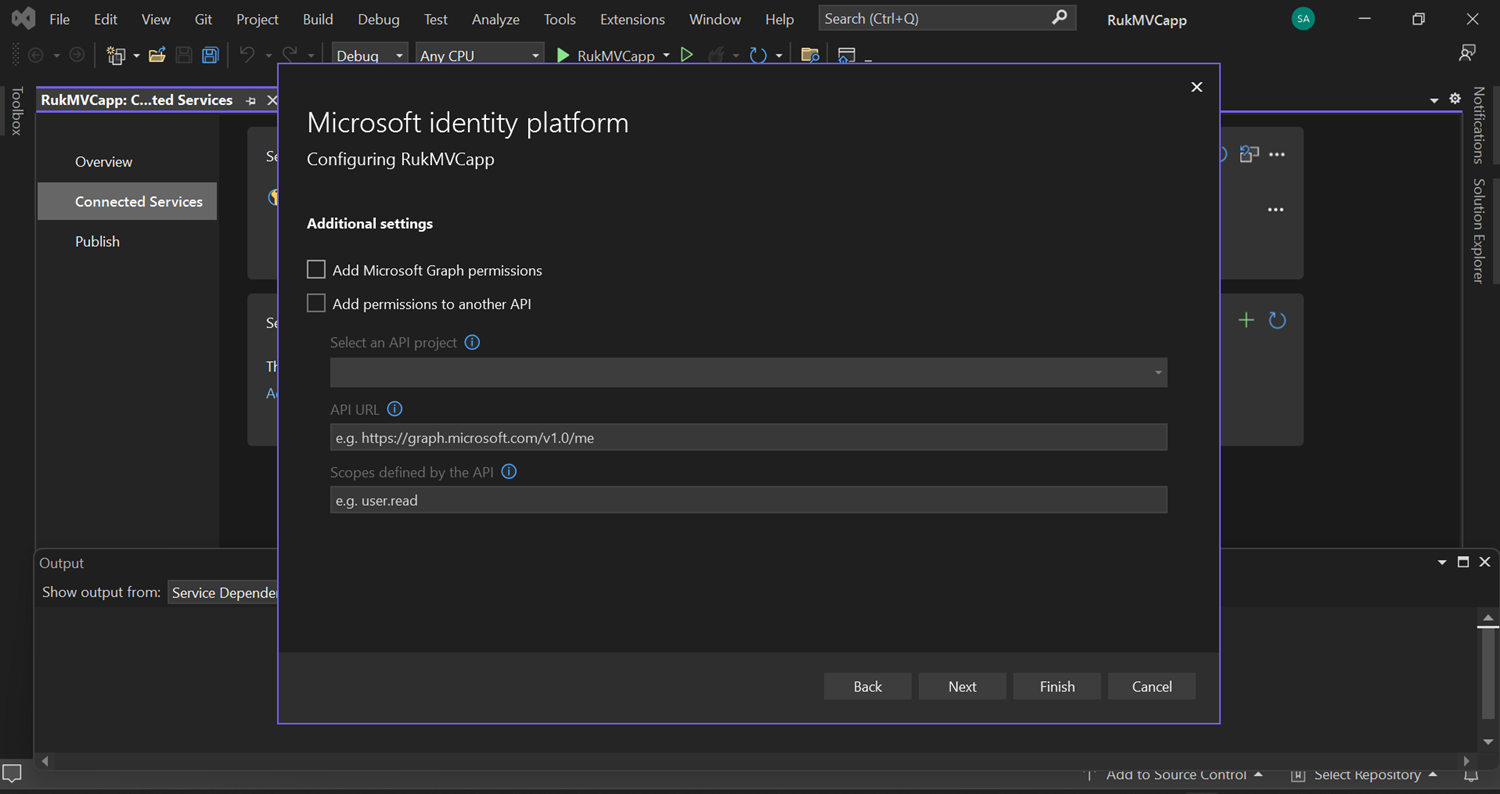This screenshot has width=1500, height=794.
Task: Open the Git menu
Action: [203, 19]
